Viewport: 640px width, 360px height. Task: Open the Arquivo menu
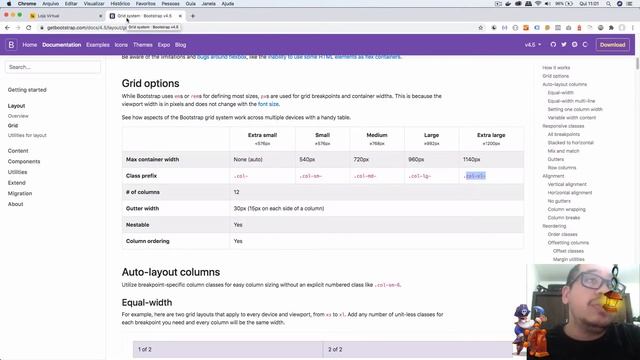pos(51,4)
